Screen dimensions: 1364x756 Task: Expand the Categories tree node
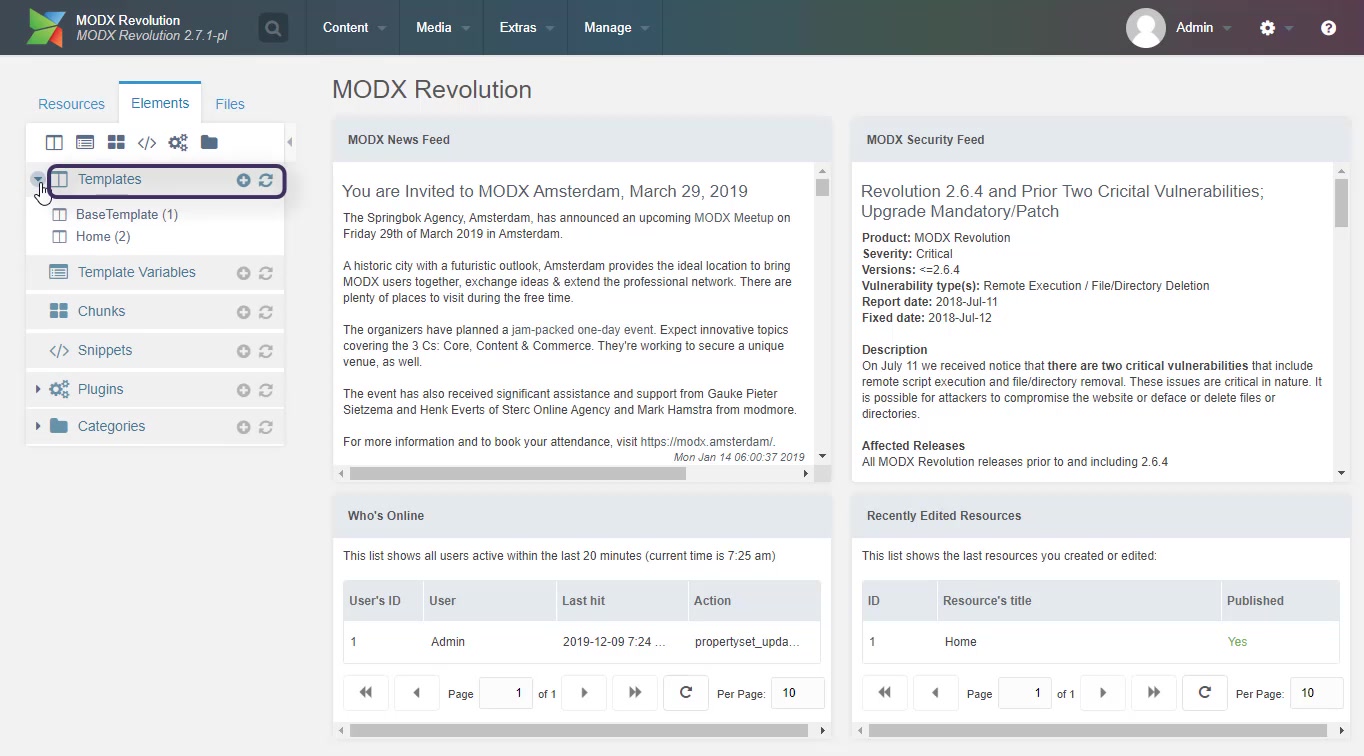pyautogui.click(x=38, y=426)
